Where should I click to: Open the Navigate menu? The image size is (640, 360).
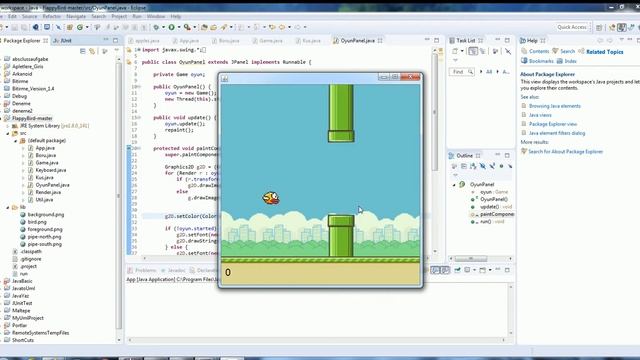tap(76, 16)
